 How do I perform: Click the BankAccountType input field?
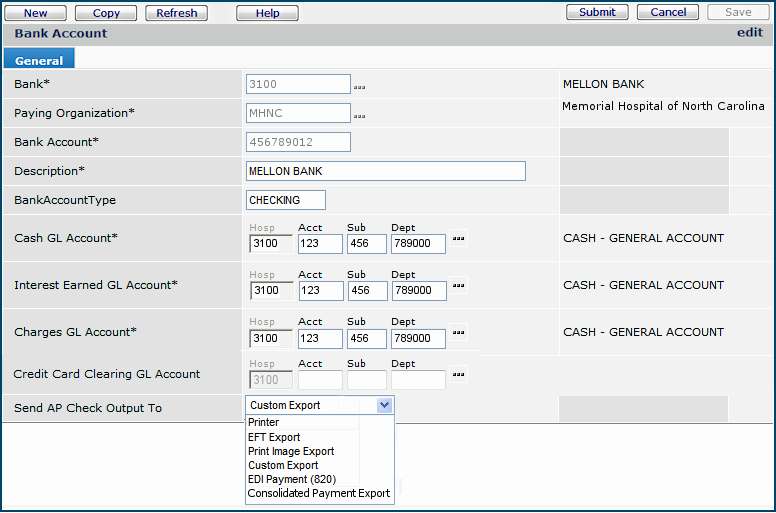(285, 200)
